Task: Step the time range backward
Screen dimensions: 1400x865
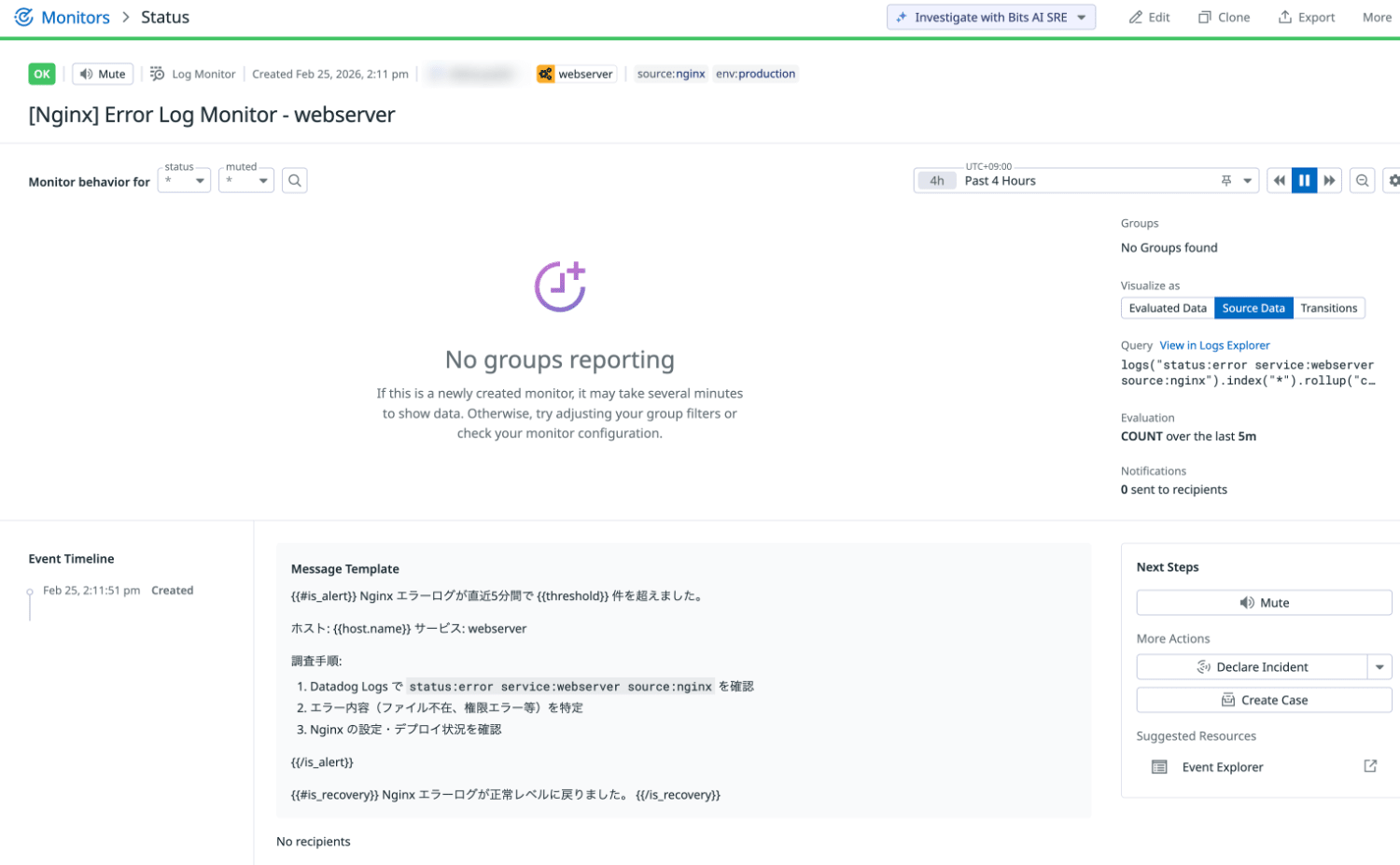Action: (x=1280, y=181)
